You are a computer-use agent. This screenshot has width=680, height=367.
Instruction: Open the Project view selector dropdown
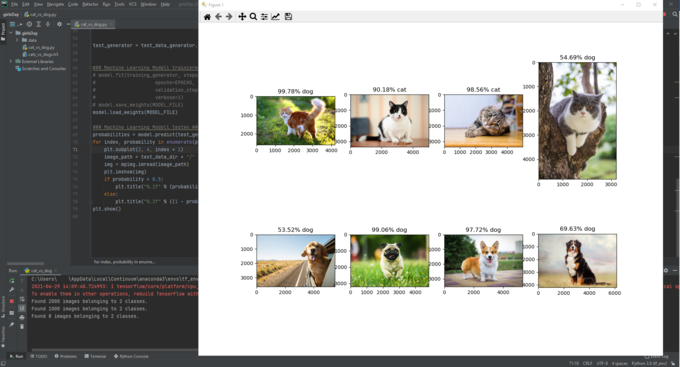(16, 24)
